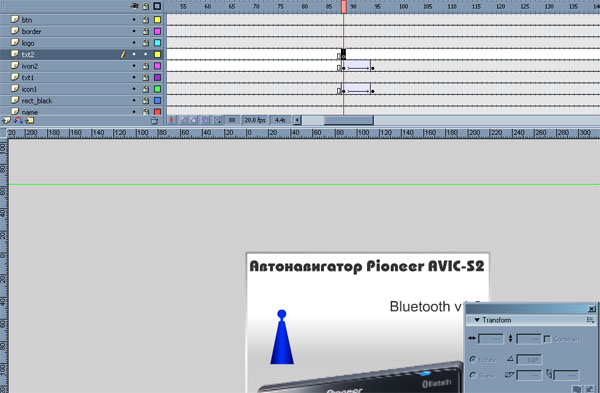Image resolution: width=600 pixels, height=393 pixels.
Task: Click frame 100 on the timeline ruler
Action: pyautogui.click(x=403, y=7)
